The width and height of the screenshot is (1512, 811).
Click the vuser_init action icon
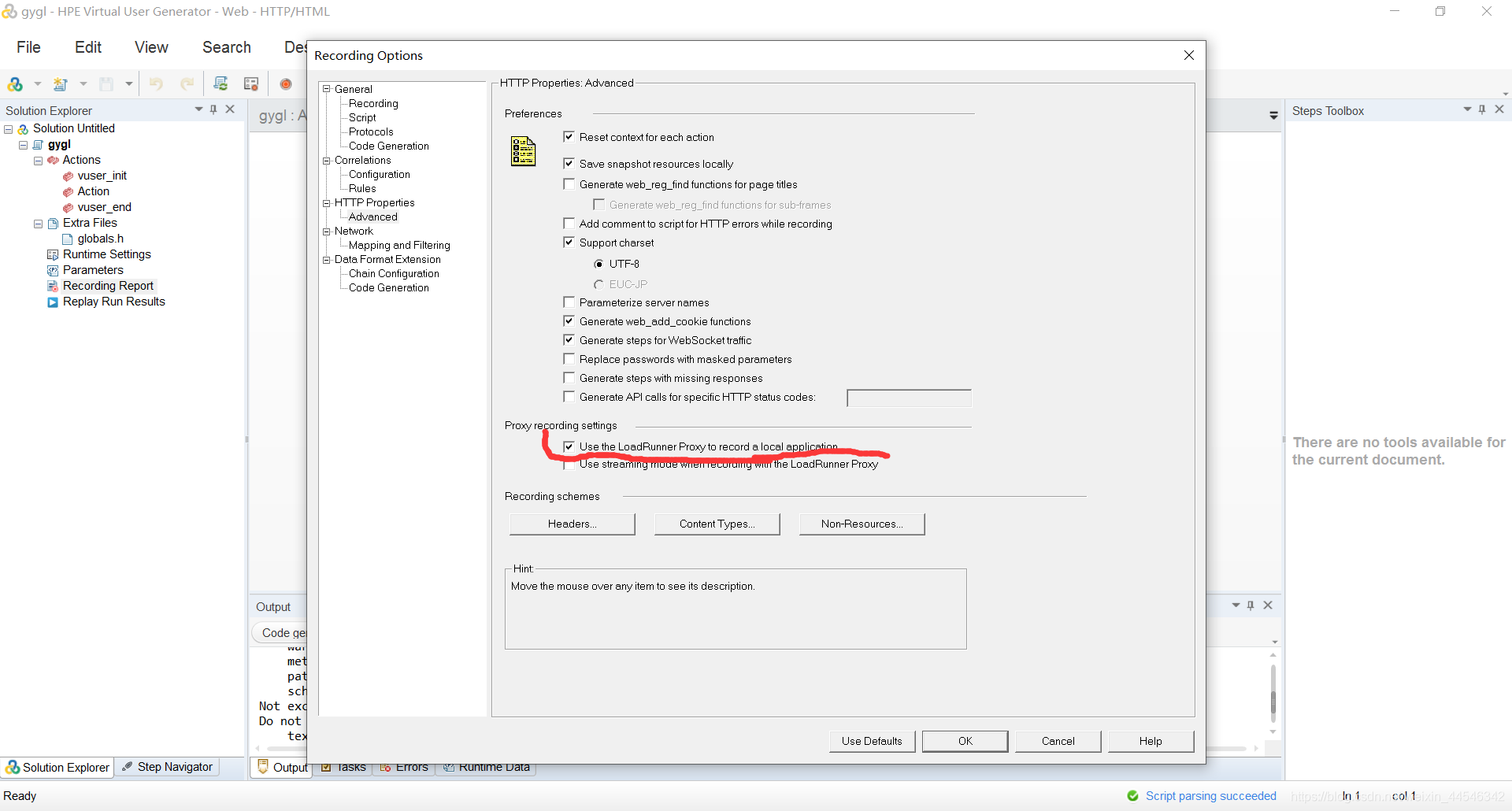pyautogui.click(x=68, y=176)
